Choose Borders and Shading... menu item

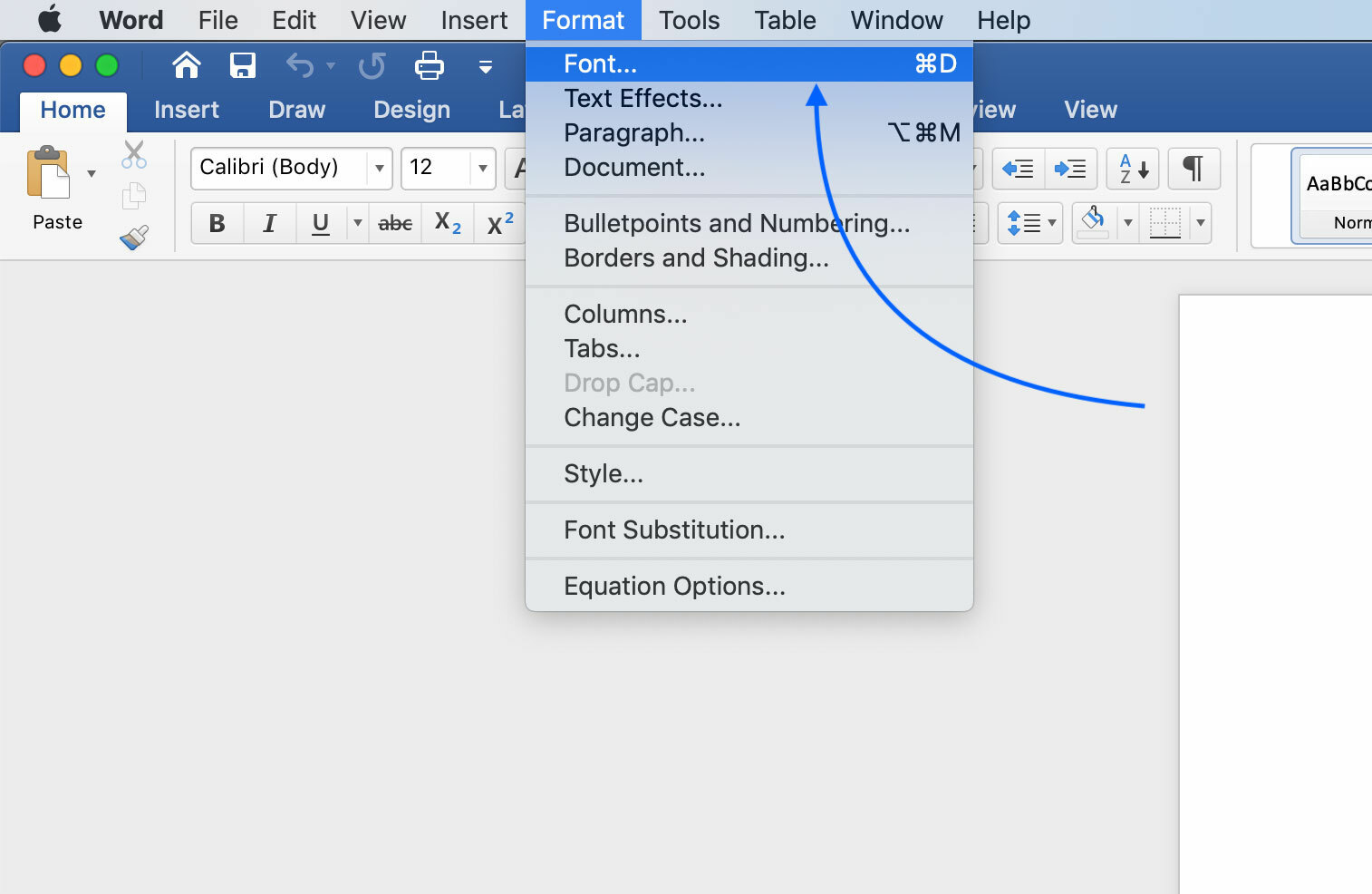coord(749,258)
